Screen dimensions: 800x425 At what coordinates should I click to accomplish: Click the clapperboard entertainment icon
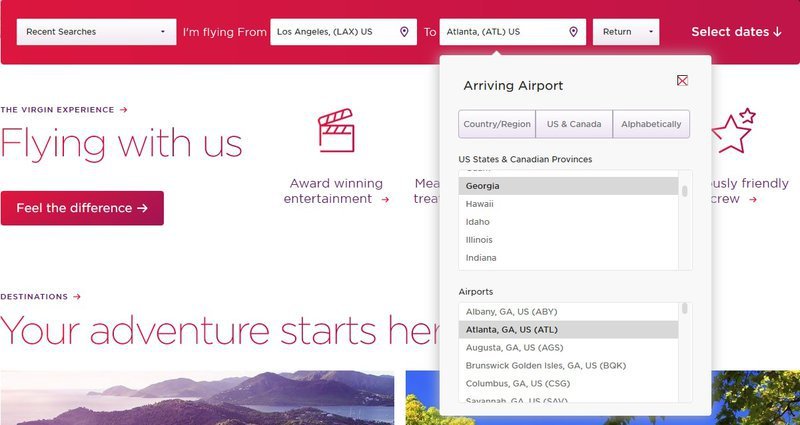[336, 130]
